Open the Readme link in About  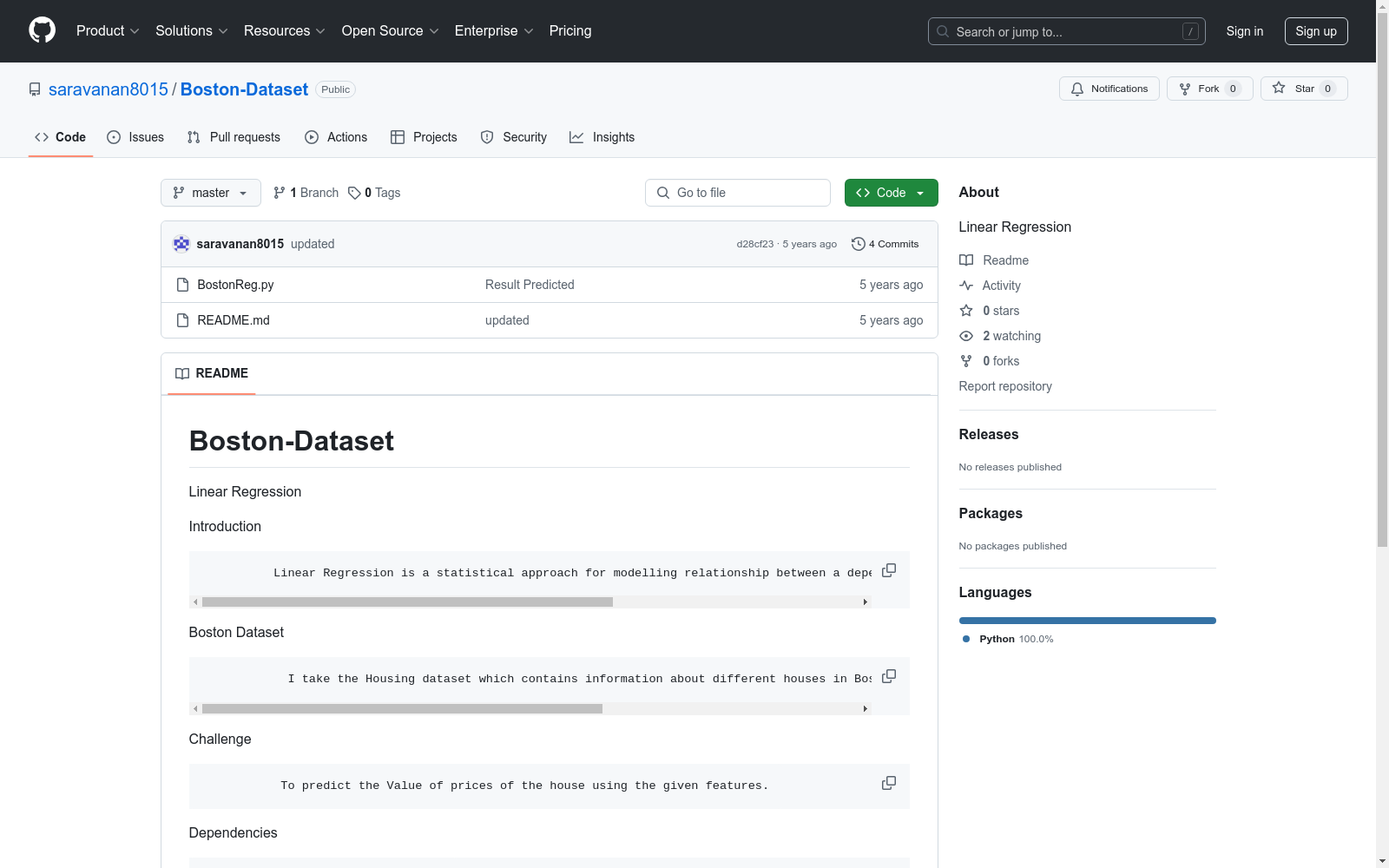994,260
